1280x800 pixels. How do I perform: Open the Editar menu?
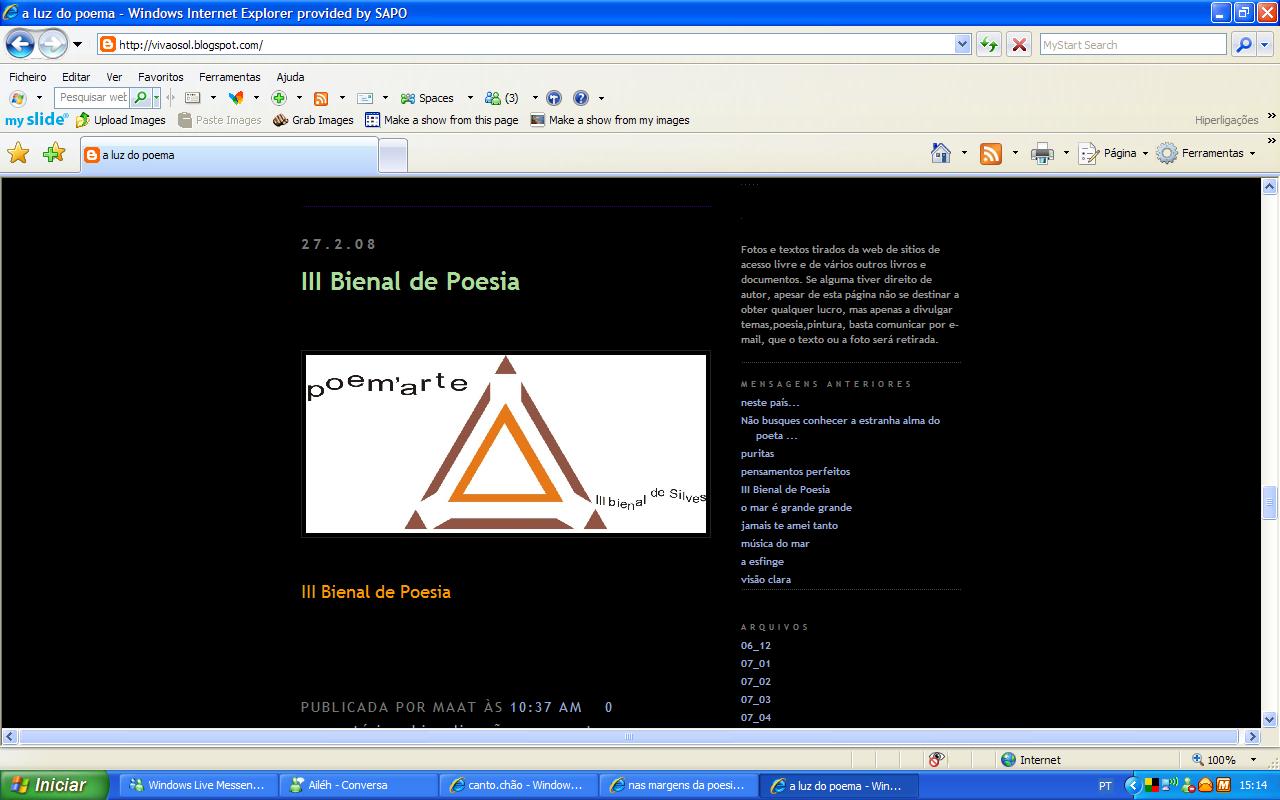(76, 77)
